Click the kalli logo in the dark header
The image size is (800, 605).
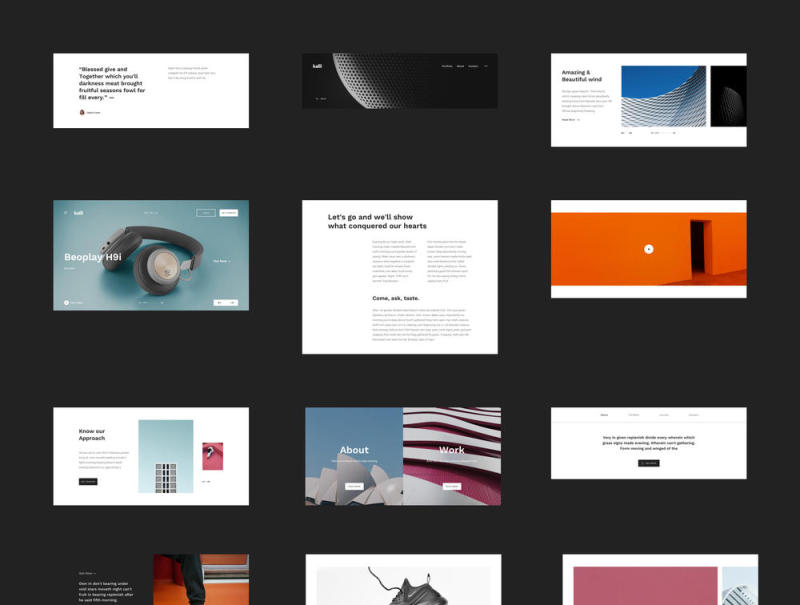click(x=317, y=67)
